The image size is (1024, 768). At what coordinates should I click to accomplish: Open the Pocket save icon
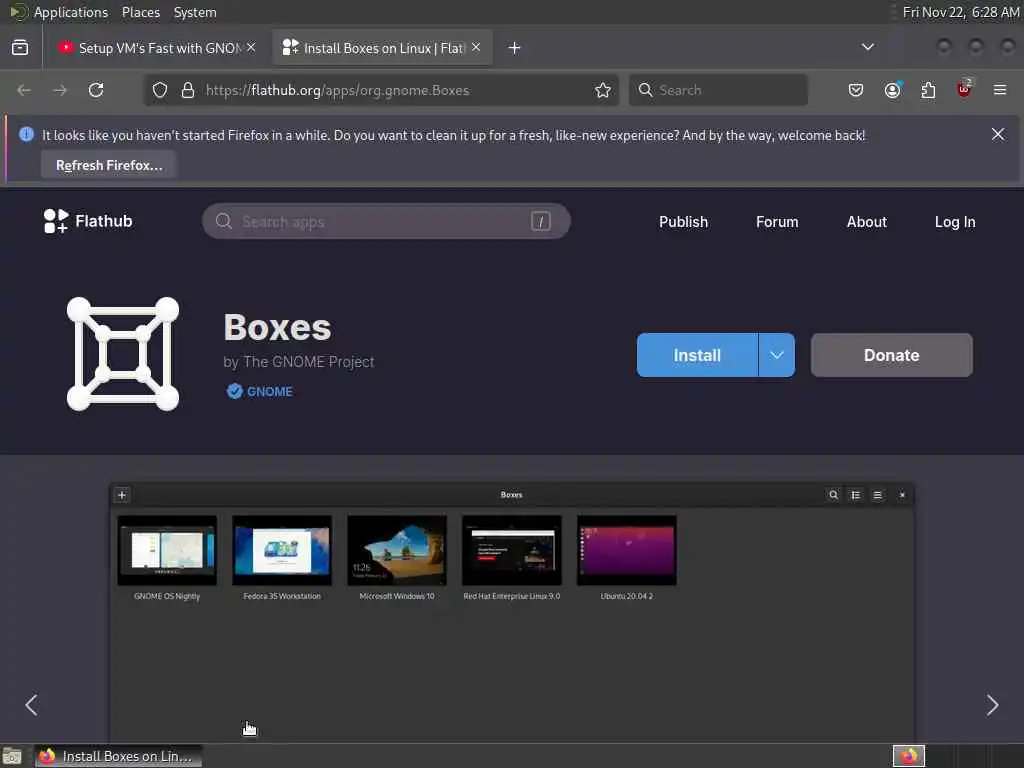[x=856, y=90]
